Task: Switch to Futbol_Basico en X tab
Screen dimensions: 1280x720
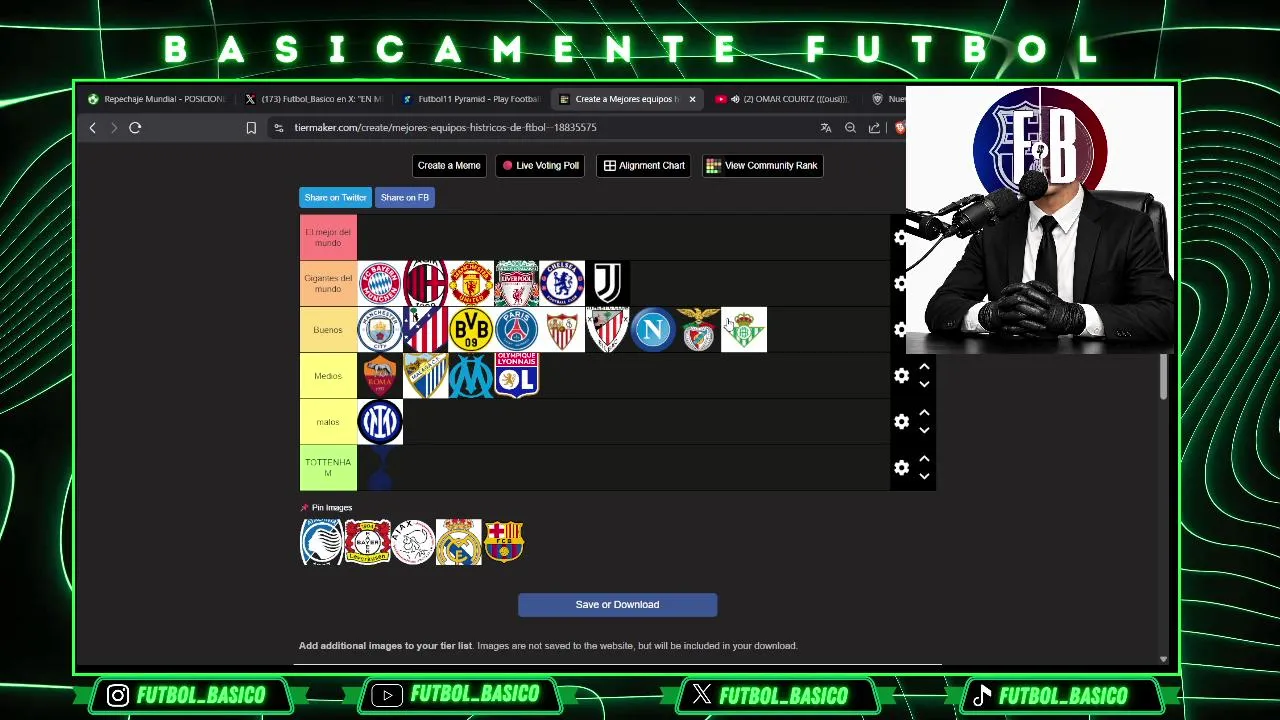Action: (x=313, y=99)
